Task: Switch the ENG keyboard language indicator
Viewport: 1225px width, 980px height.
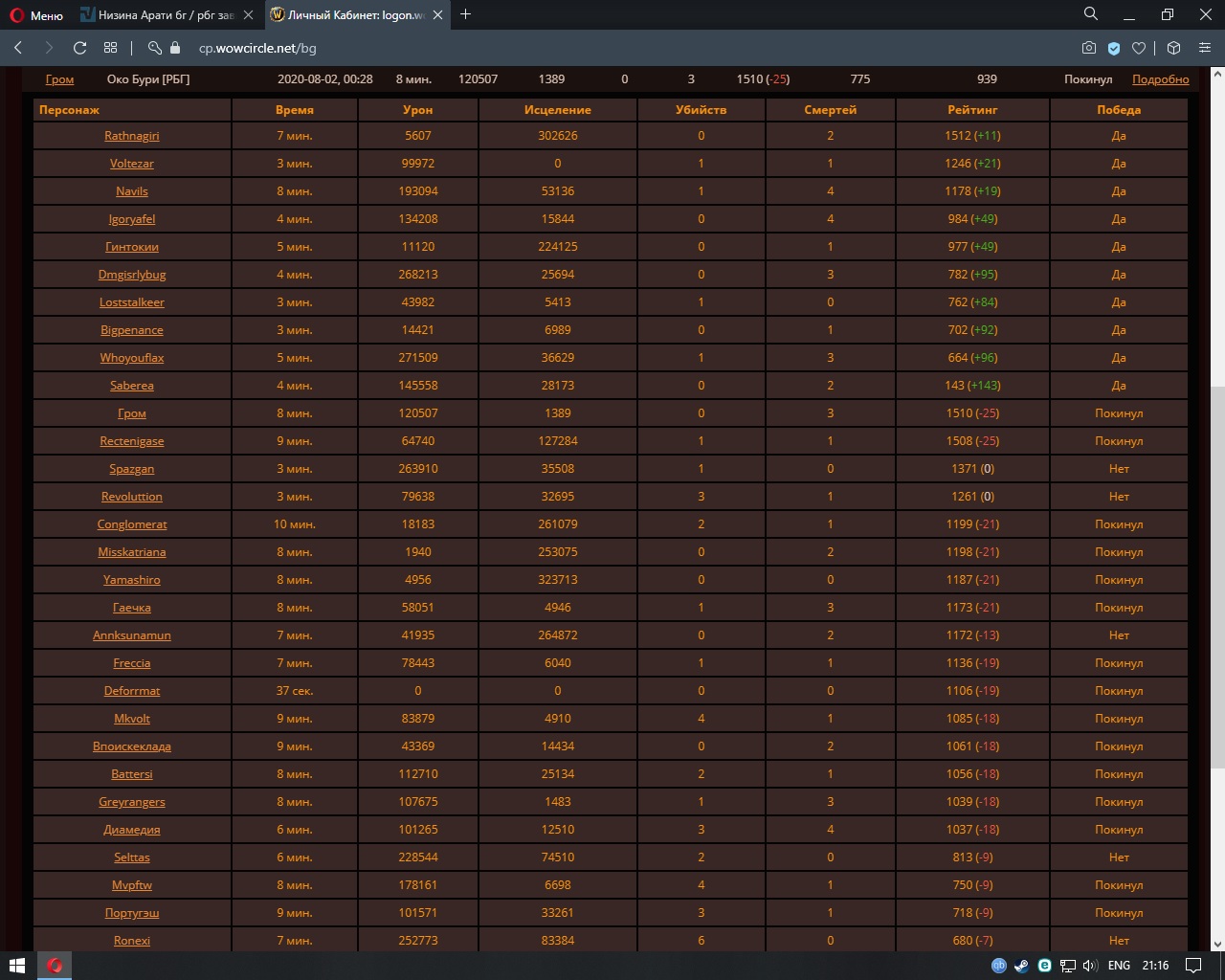Action: tap(1119, 966)
